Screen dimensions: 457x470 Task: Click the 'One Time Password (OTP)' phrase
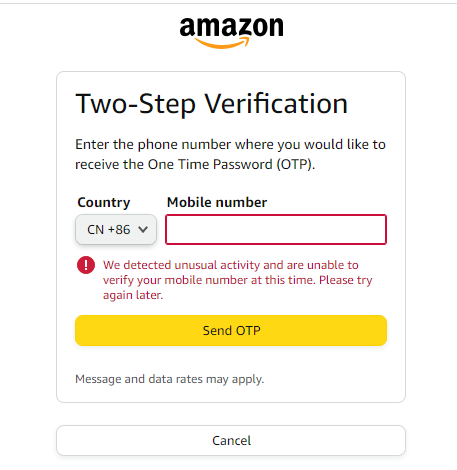[x=231, y=164]
